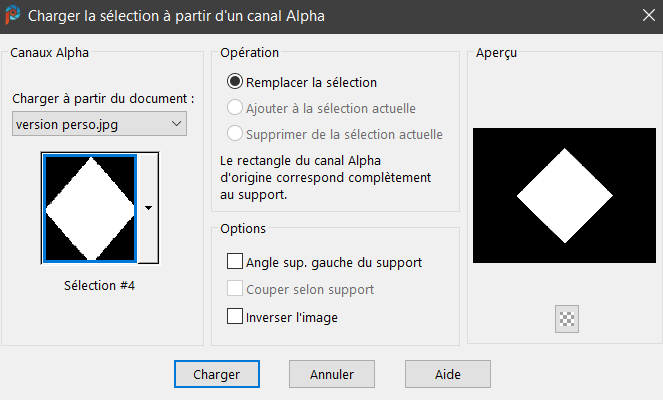The image size is (663, 400).
Task: Toggle the transparency checkerboard preview icon
Action: point(568,319)
